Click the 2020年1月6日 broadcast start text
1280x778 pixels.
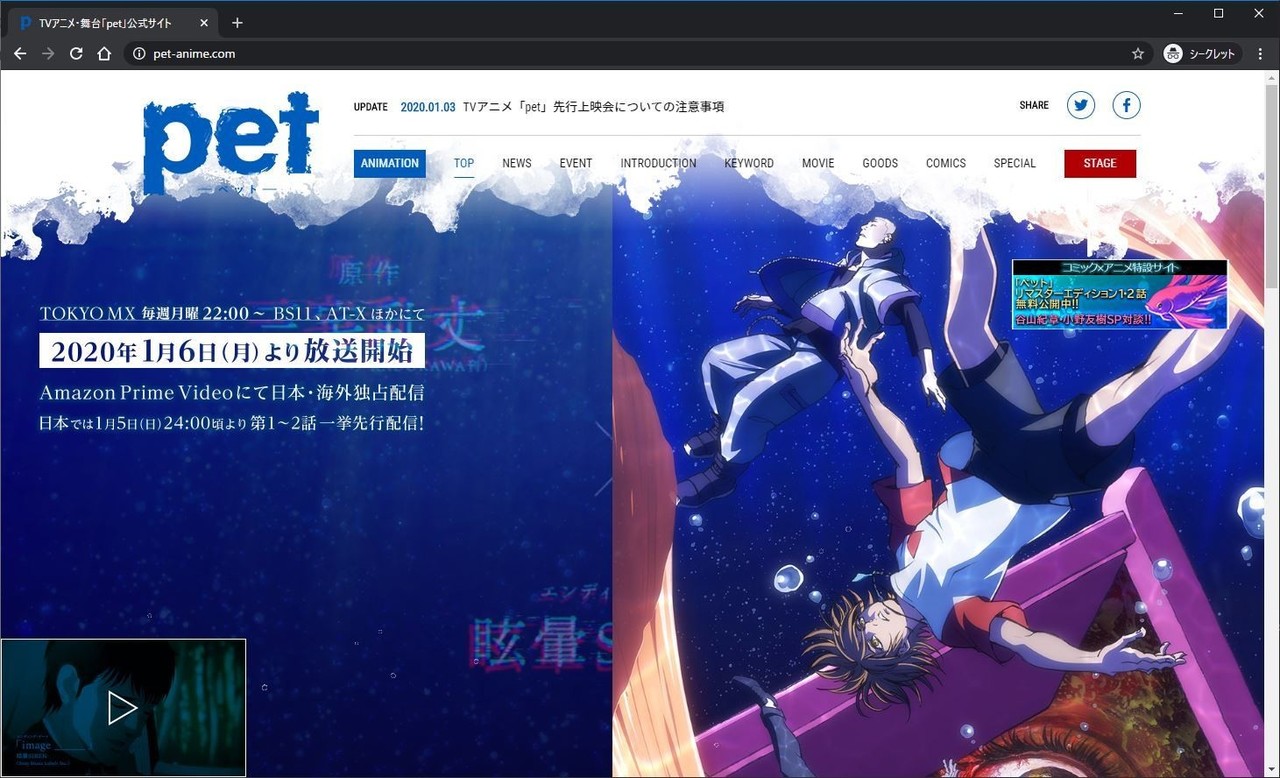(232, 351)
